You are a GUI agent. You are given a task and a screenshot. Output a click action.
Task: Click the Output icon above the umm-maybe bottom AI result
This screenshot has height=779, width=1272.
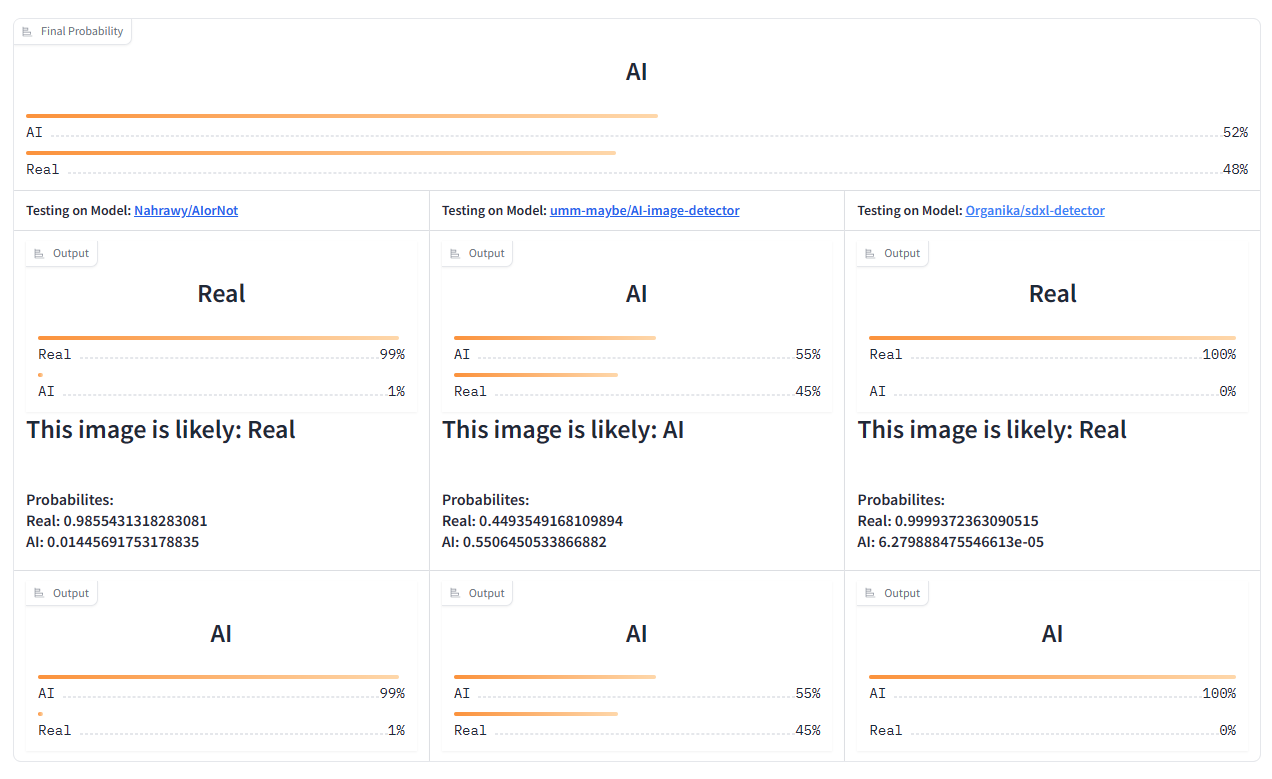coord(455,594)
